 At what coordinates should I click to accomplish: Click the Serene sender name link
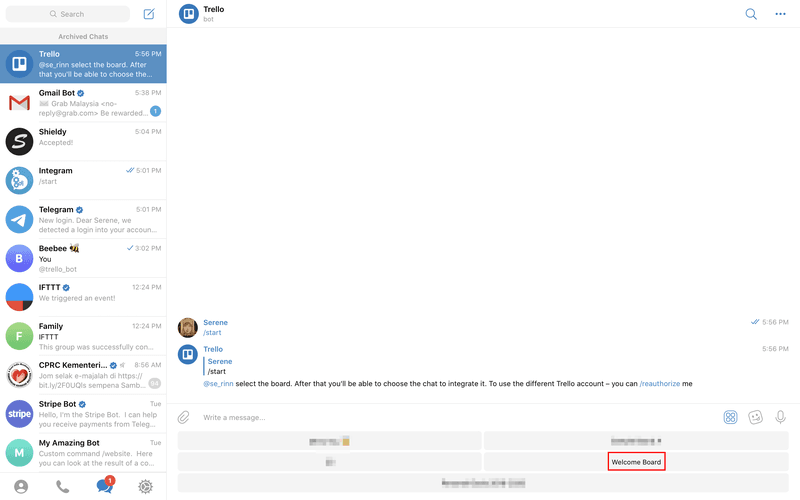215,322
